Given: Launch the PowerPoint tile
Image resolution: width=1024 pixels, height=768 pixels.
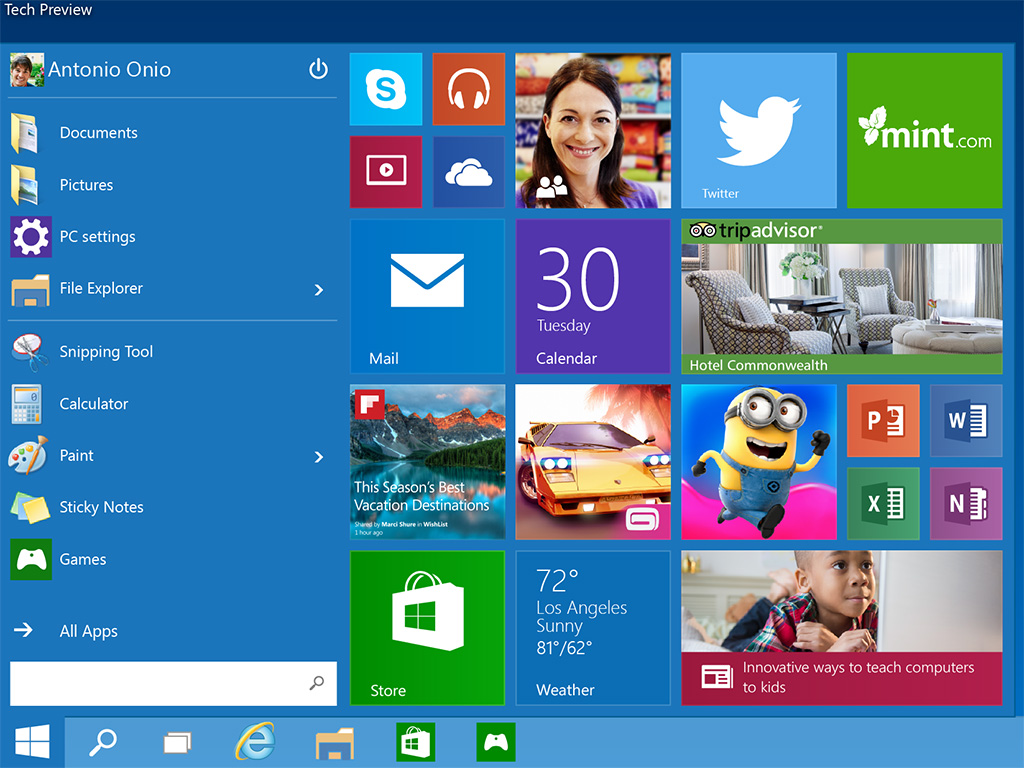Looking at the screenshot, I should tap(883, 421).
